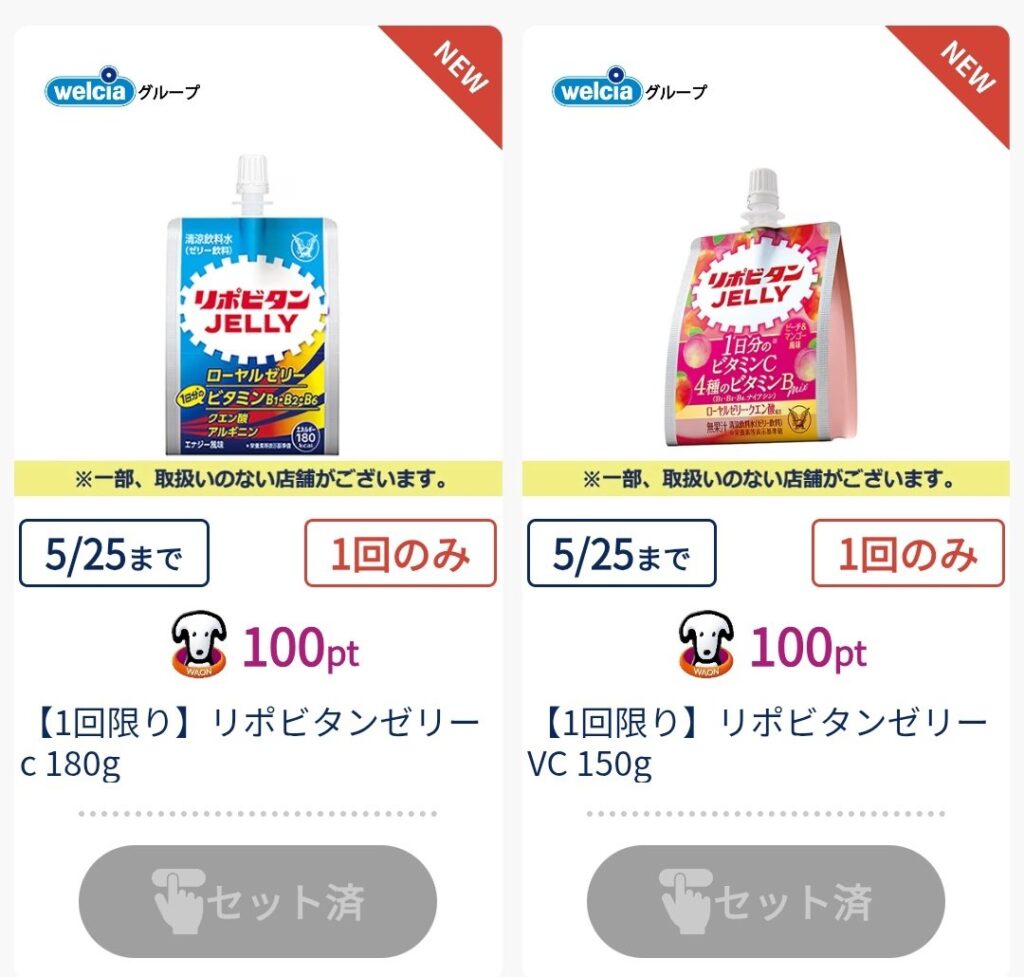Click the 1回のみ badge on left coupon
Screen dimensions: 1024x977
tap(400, 553)
